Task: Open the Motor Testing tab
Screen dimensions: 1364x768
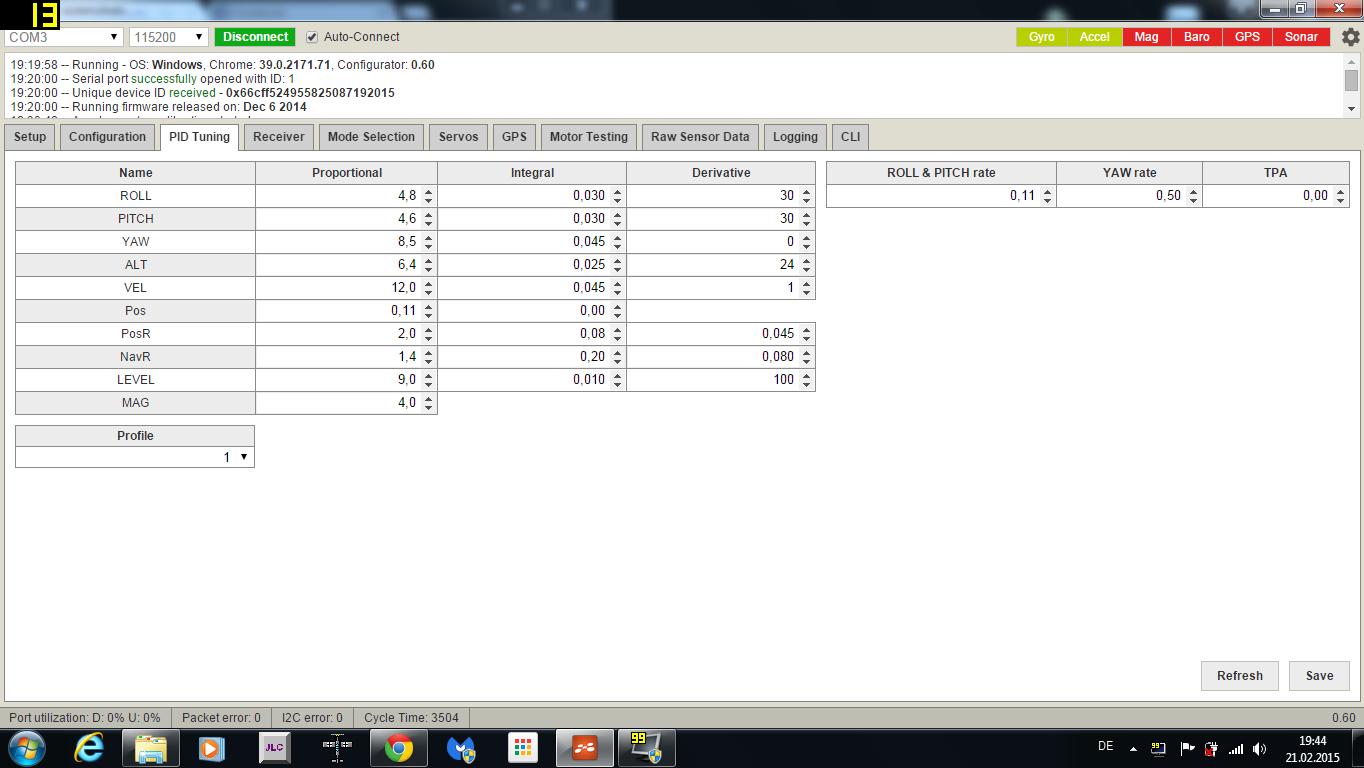Action: pyautogui.click(x=588, y=137)
